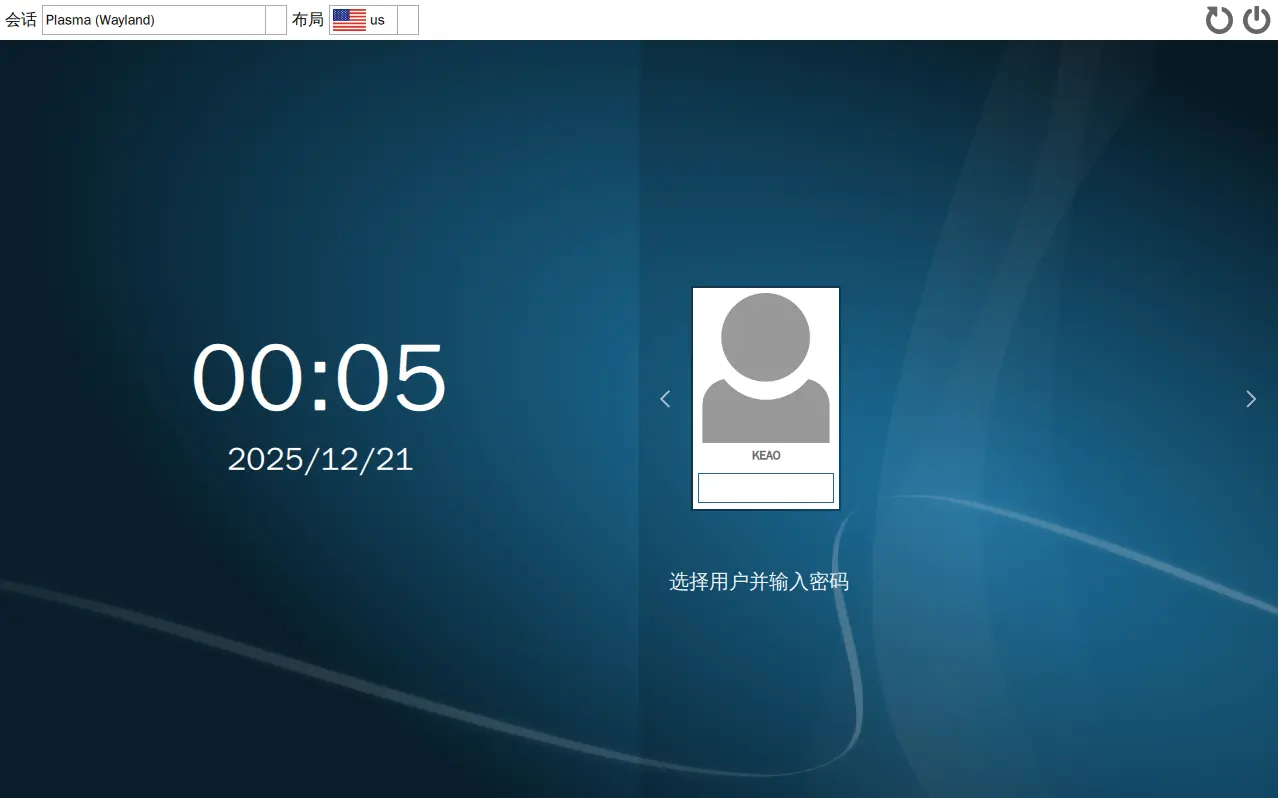Image resolution: width=1278 pixels, height=798 pixels.
Task: Click the next-user navigation chevron
Action: [1250, 398]
